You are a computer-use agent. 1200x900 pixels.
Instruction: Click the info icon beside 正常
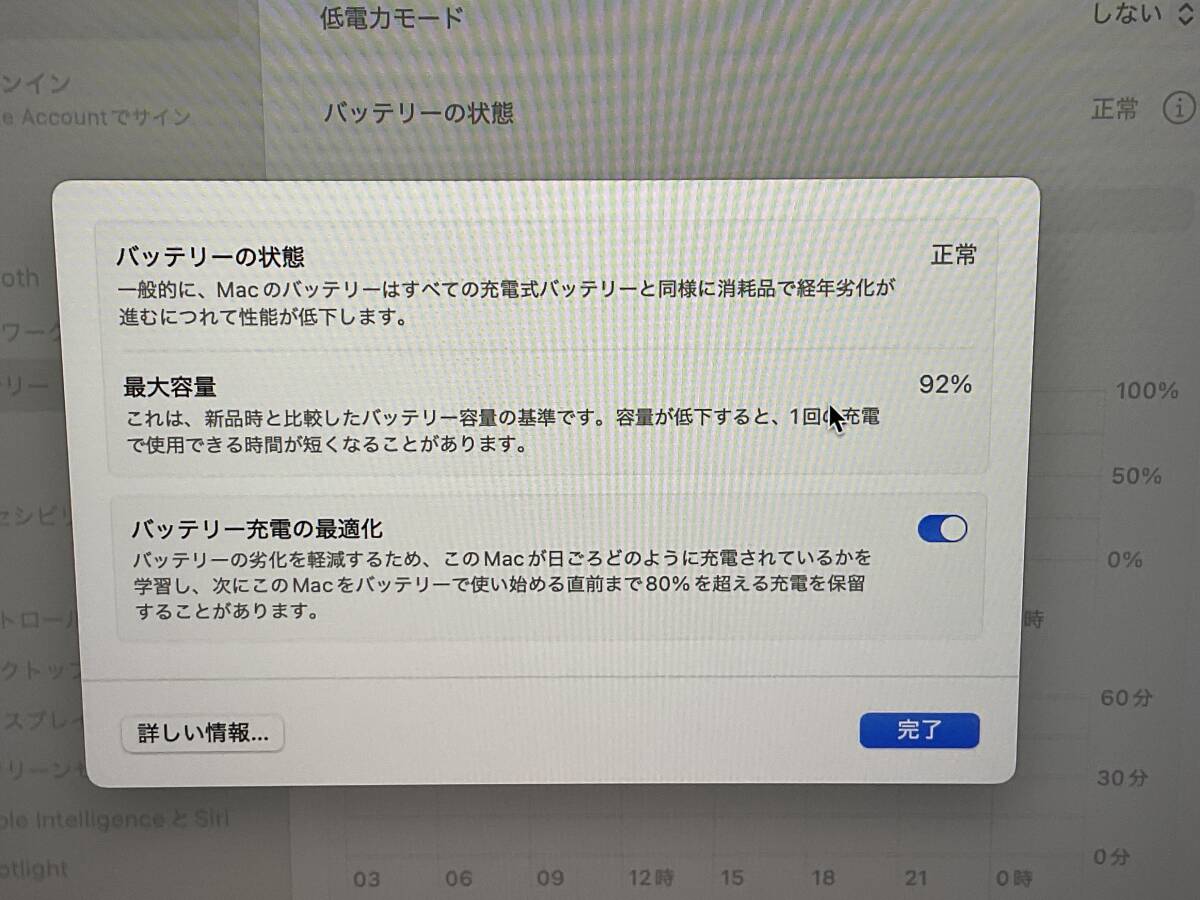(x=1179, y=108)
